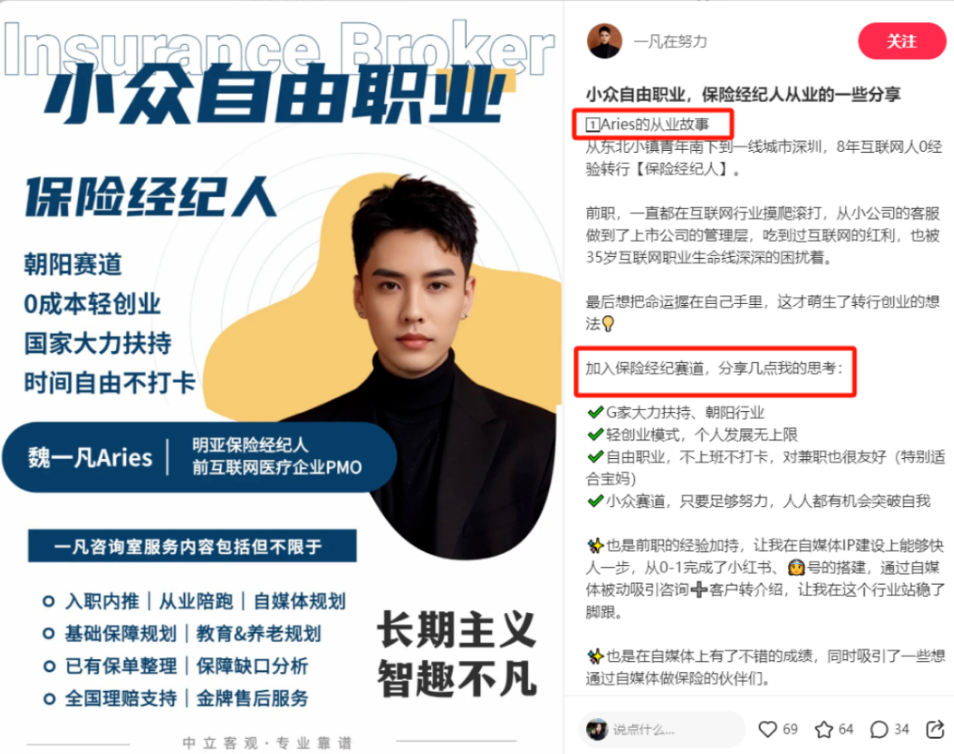Click the comment count 34
The height and width of the screenshot is (754, 954).
902,729
